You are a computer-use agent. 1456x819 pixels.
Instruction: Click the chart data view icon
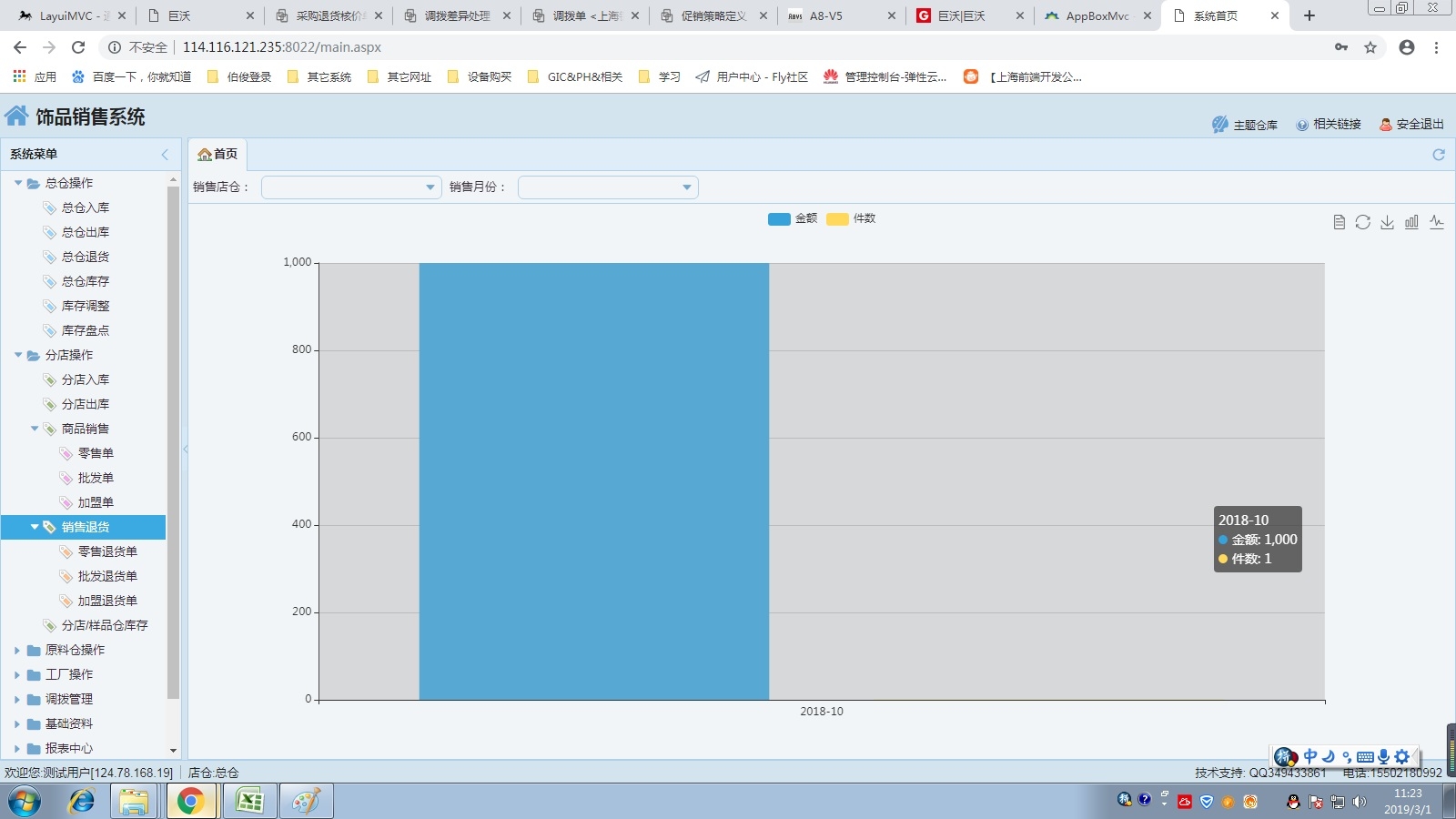[1339, 222]
